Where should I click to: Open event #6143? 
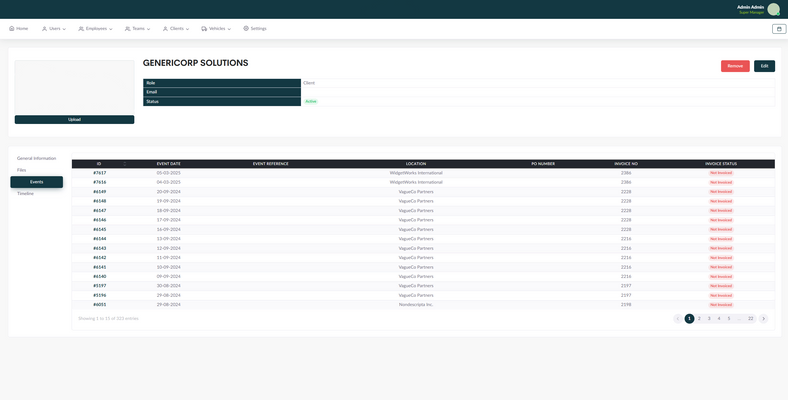pyautogui.click(x=100, y=248)
